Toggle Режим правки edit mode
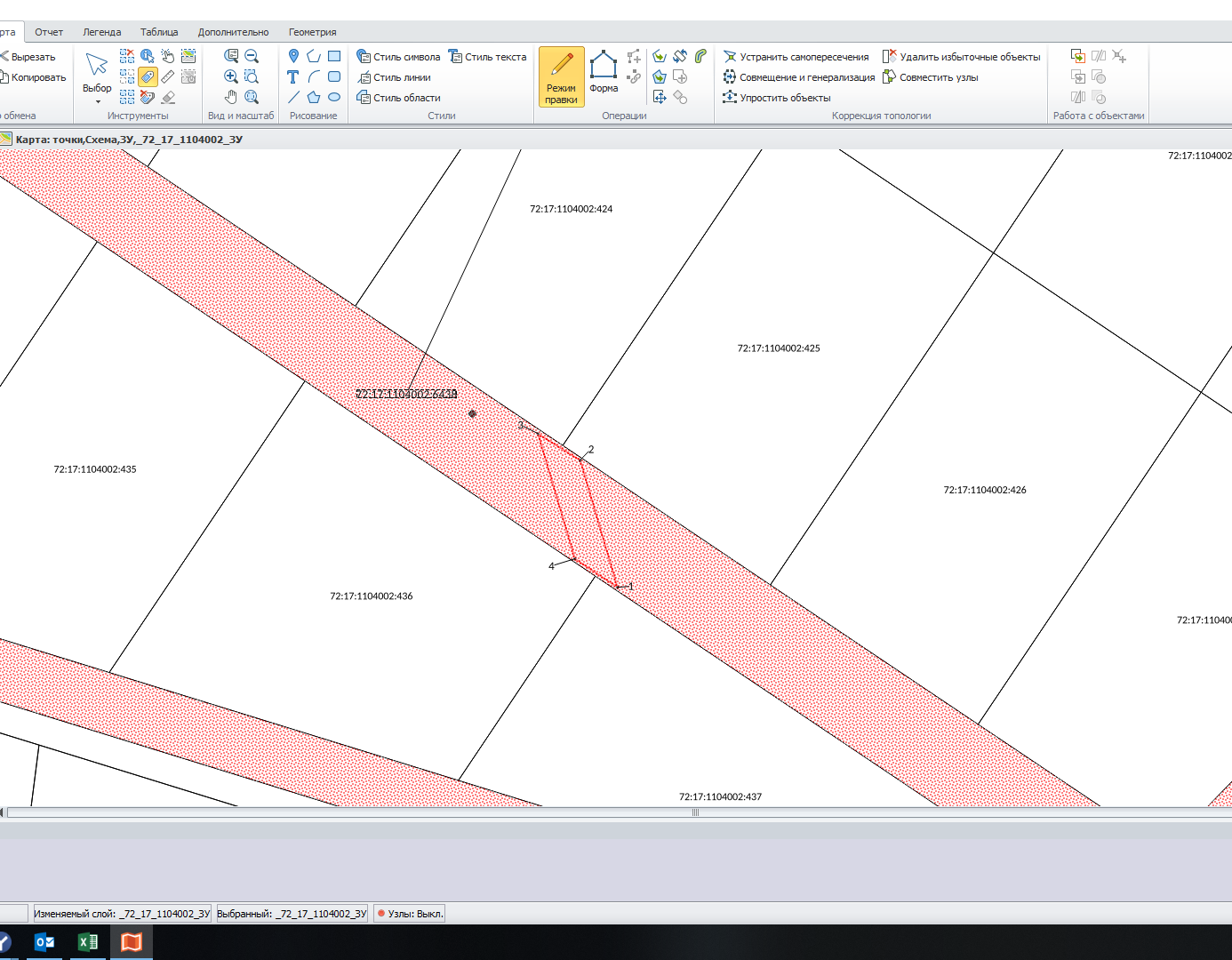The height and width of the screenshot is (960, 1232). coord(561,76)
